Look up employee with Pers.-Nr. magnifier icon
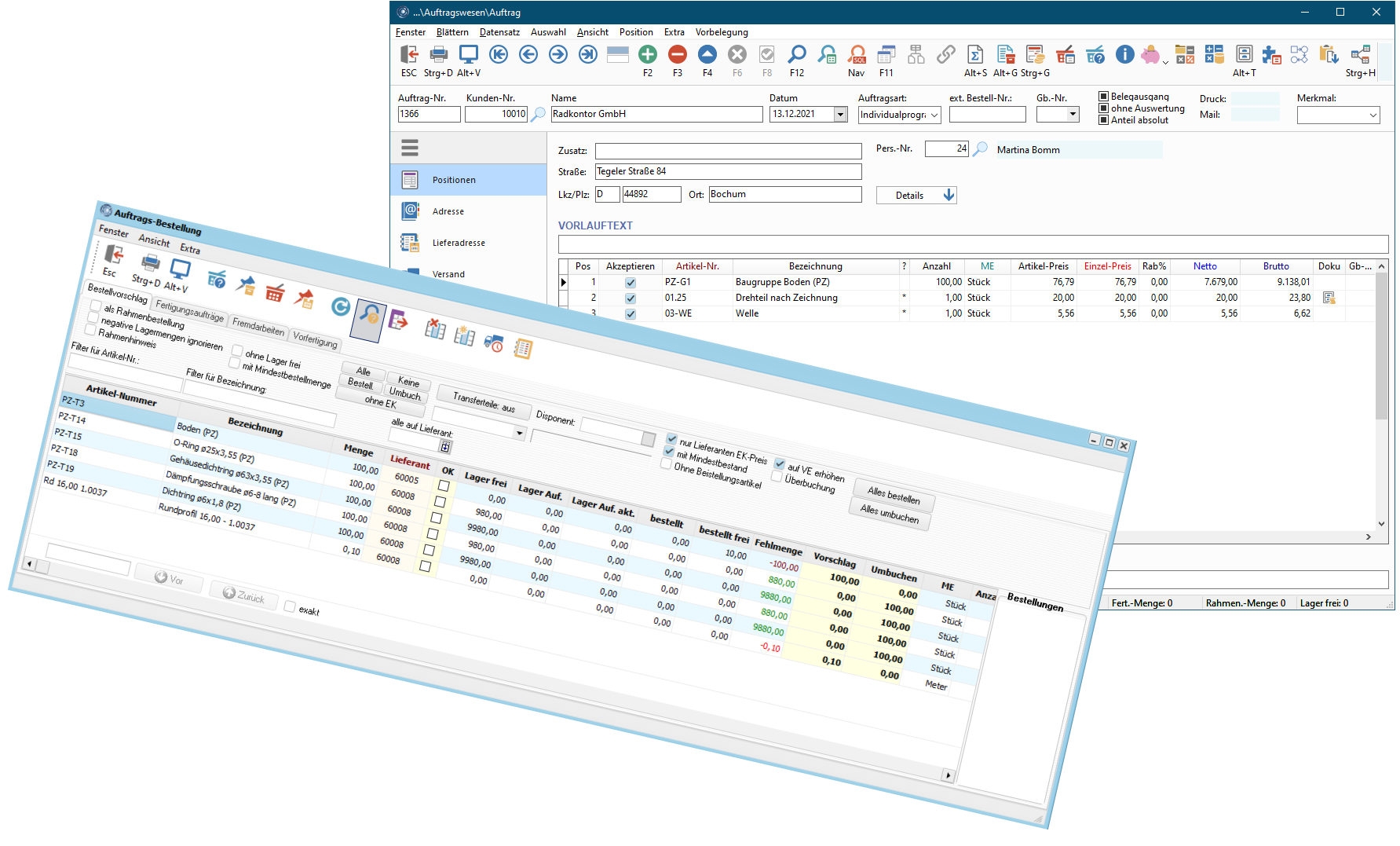This screenshot has width=1400, height=846. click(x=980, y=149)
